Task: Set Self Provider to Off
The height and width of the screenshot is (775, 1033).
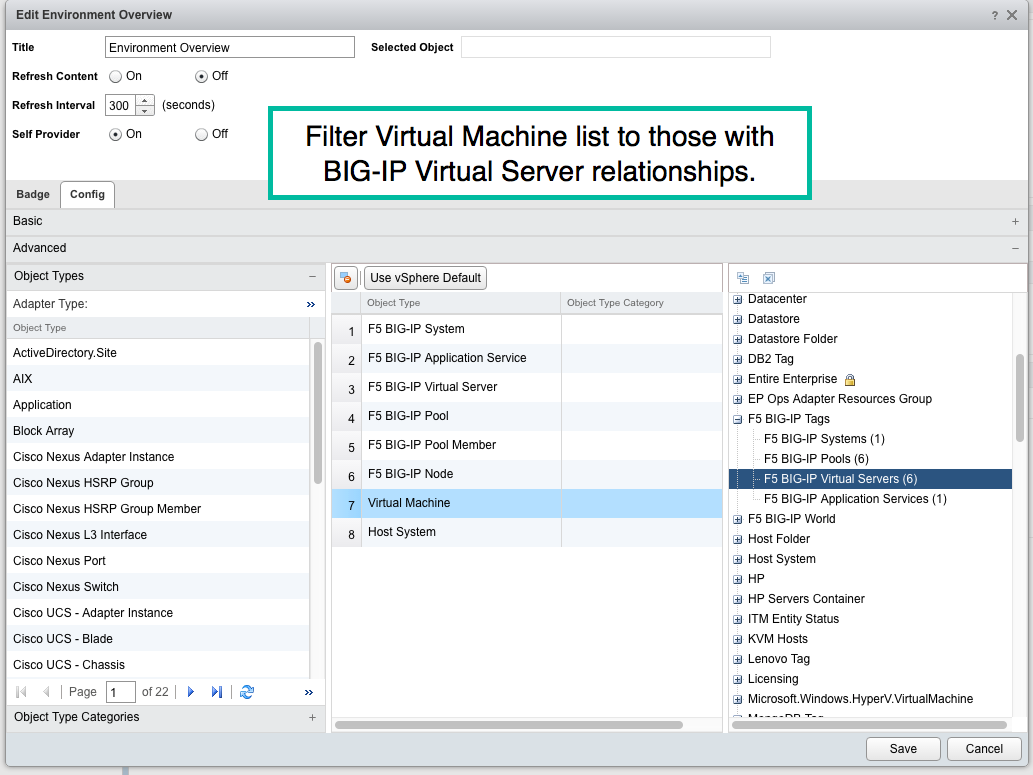Action: 202,134
